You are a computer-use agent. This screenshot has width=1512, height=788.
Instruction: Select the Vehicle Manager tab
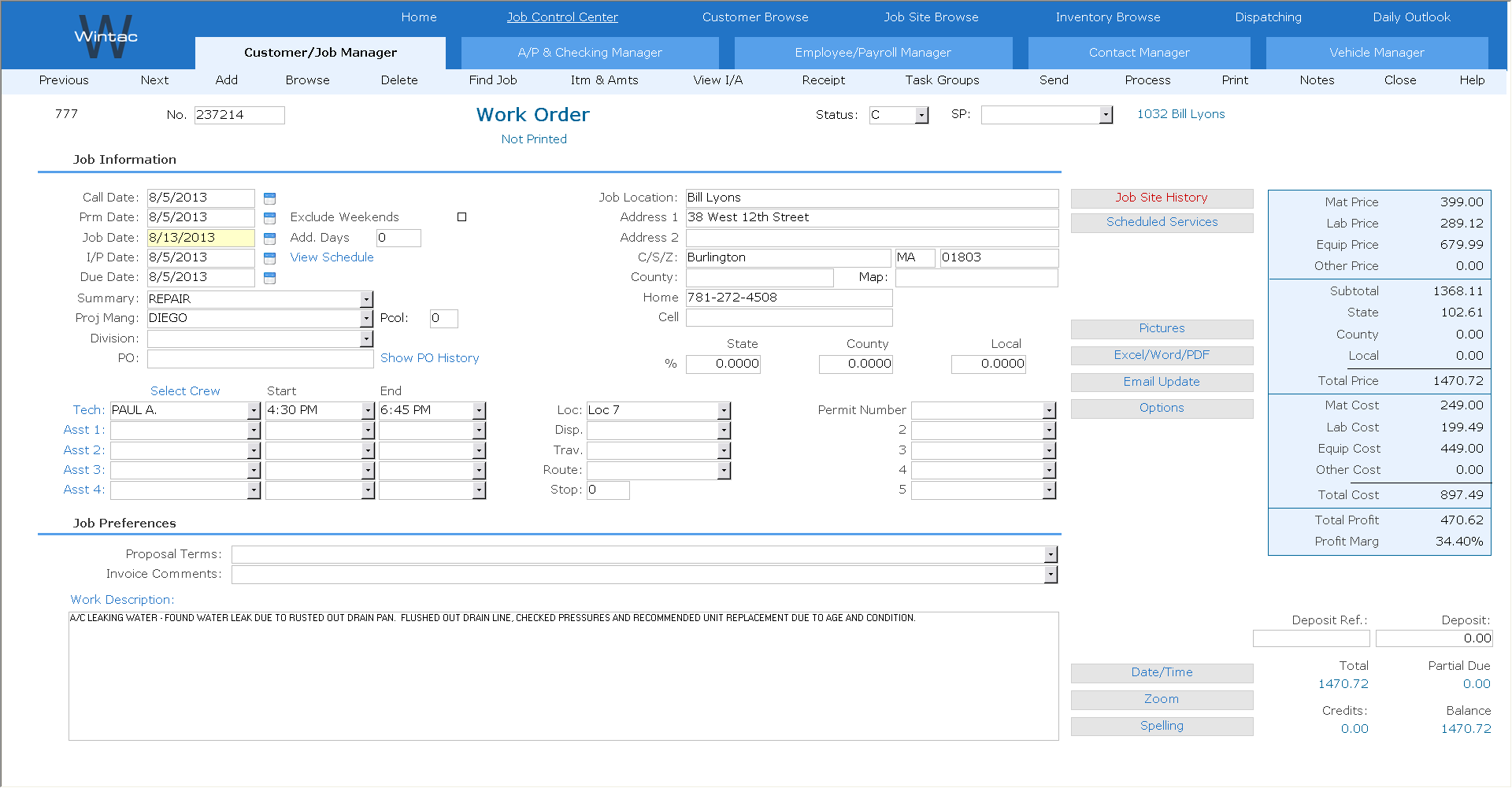pyautogui.click(x=1377, y=53)
